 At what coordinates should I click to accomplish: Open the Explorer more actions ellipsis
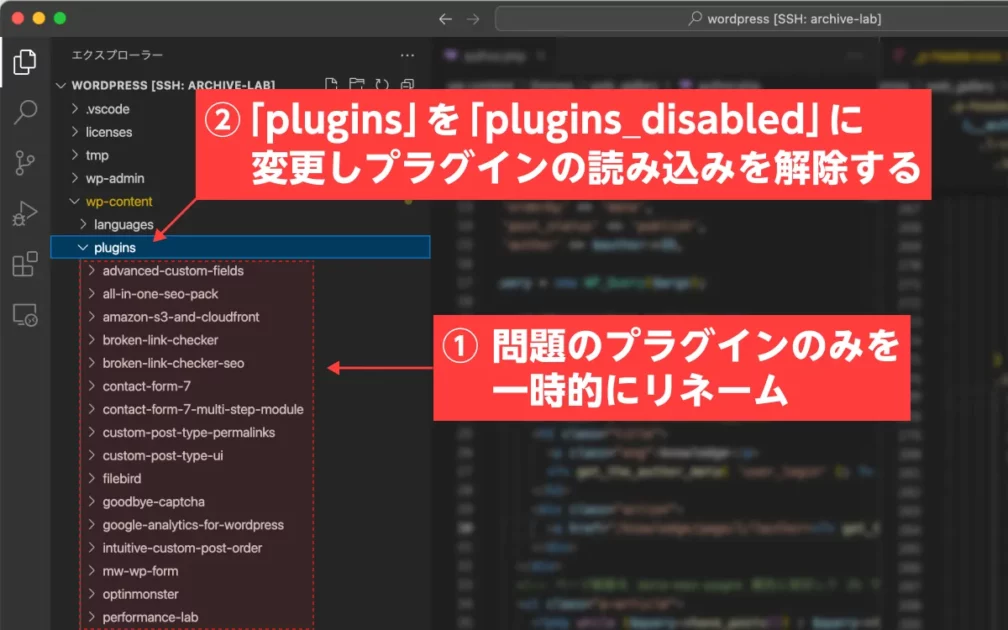pos(407,55)
